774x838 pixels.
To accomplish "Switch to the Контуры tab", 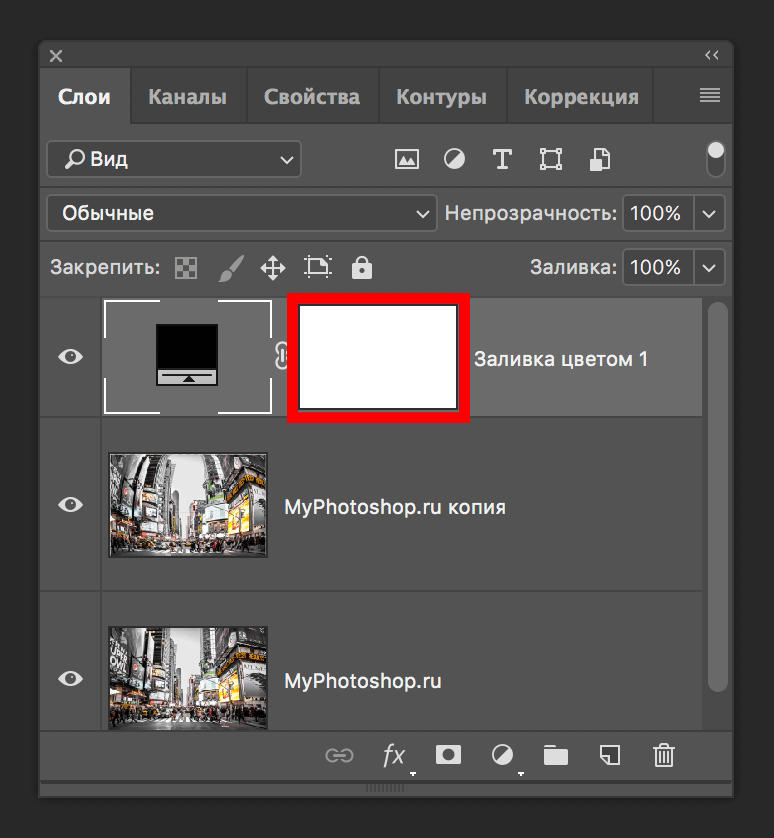I will pos(442,97).
